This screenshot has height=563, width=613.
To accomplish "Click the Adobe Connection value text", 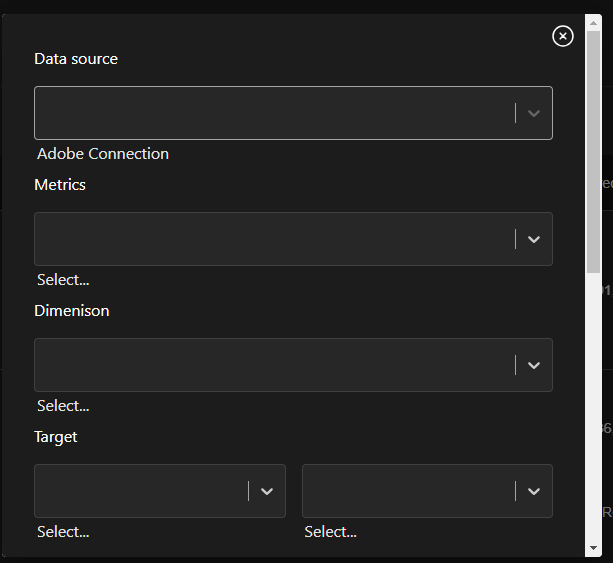I will (103, 154).
